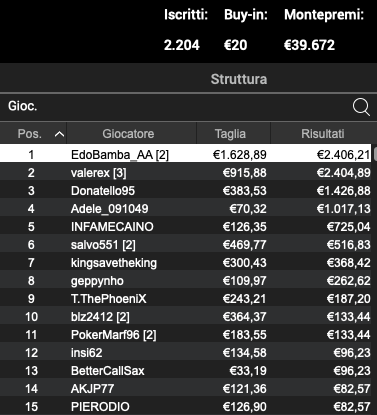The height and width of the screenshot is (415, 377).
Task: Choose the Donatello95 player row
Action: point(185,190)
